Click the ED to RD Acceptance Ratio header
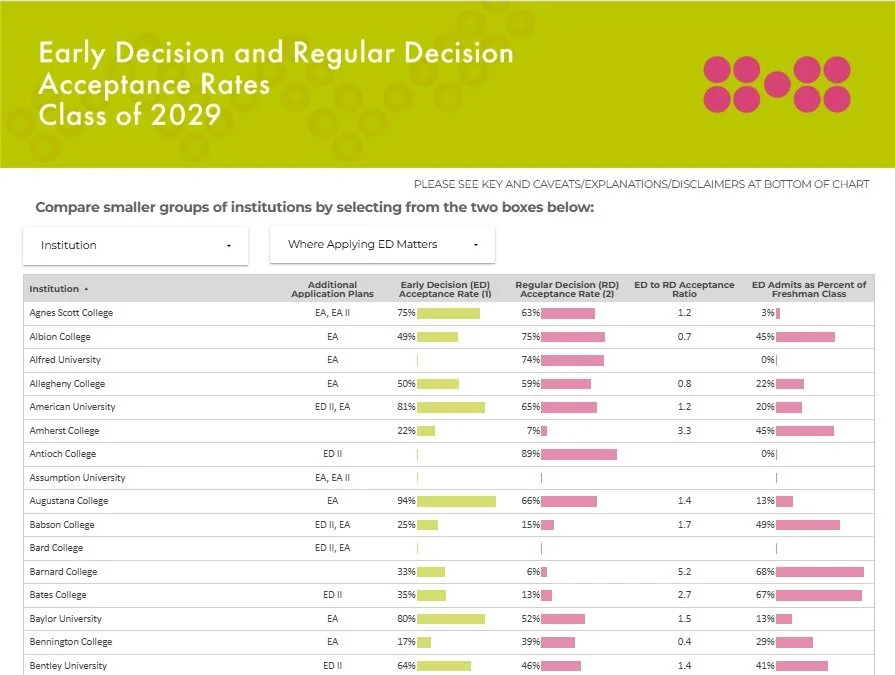 [x=684, y=289]
